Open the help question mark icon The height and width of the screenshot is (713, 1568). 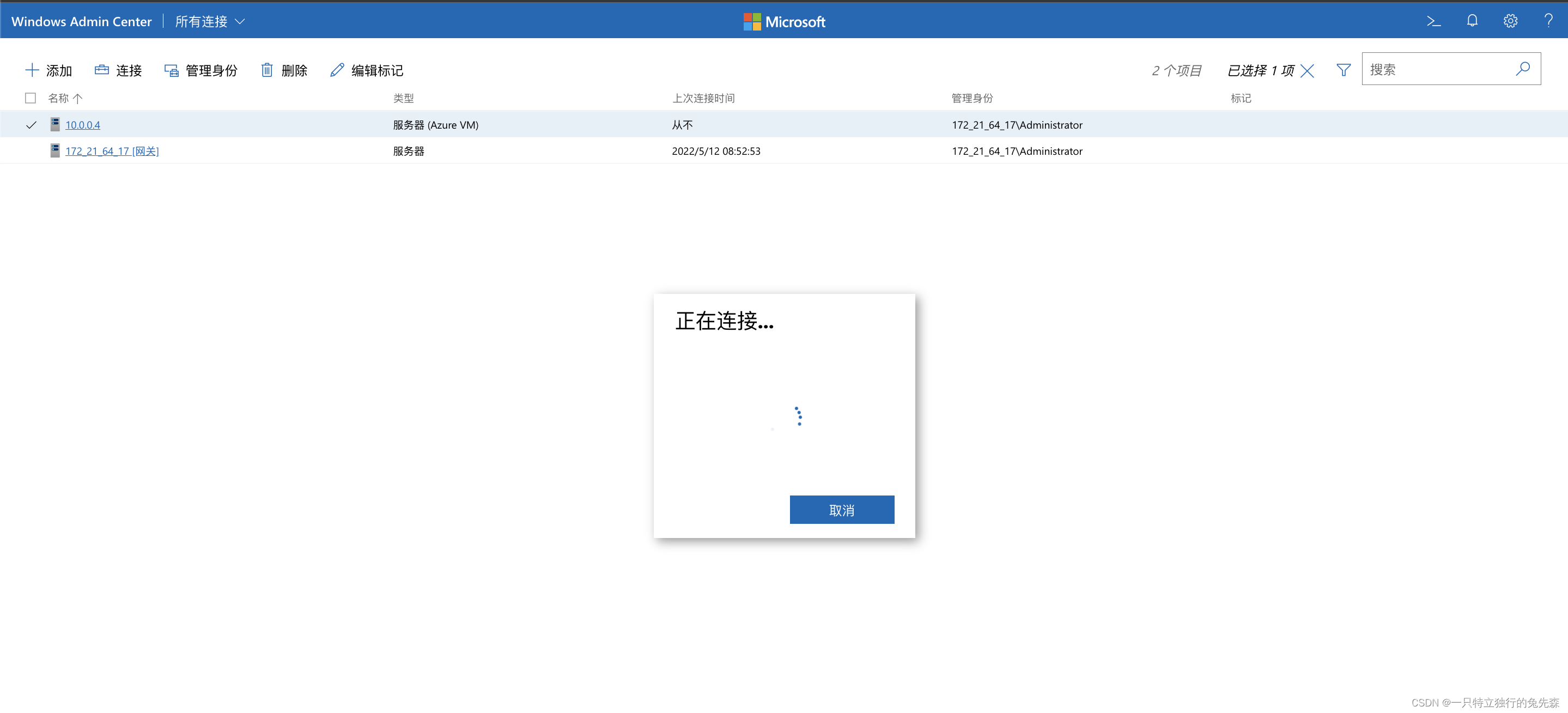(1548, 21)
